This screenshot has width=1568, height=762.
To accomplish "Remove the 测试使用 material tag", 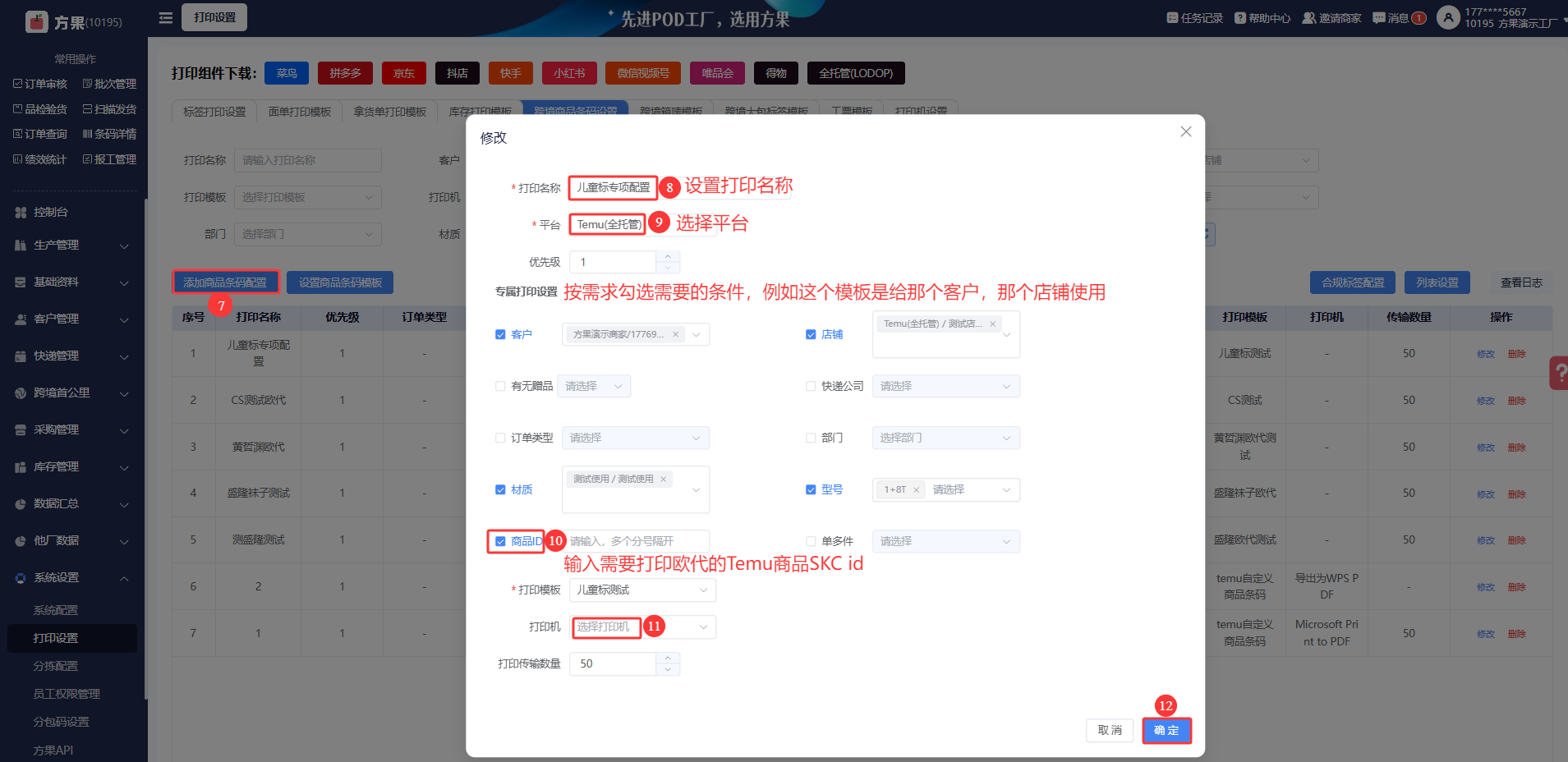I will 663,479.
